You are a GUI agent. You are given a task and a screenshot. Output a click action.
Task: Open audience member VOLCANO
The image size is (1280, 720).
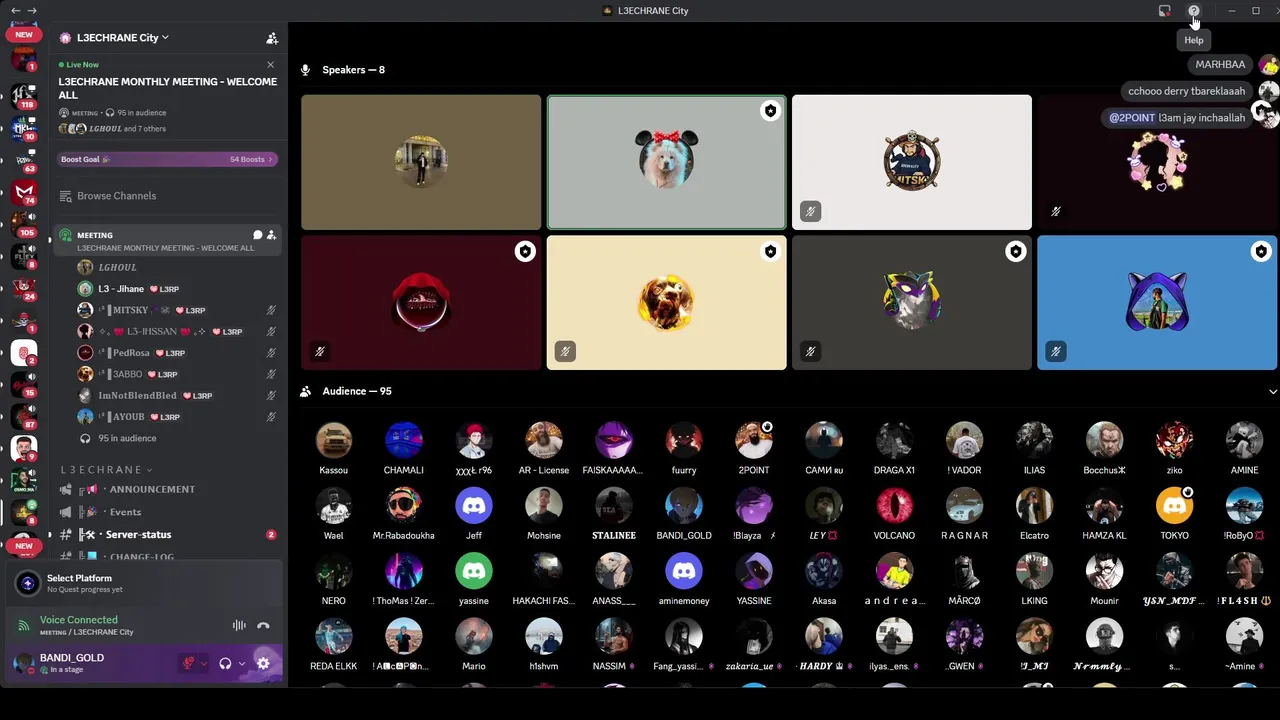(x=894, y=514)
